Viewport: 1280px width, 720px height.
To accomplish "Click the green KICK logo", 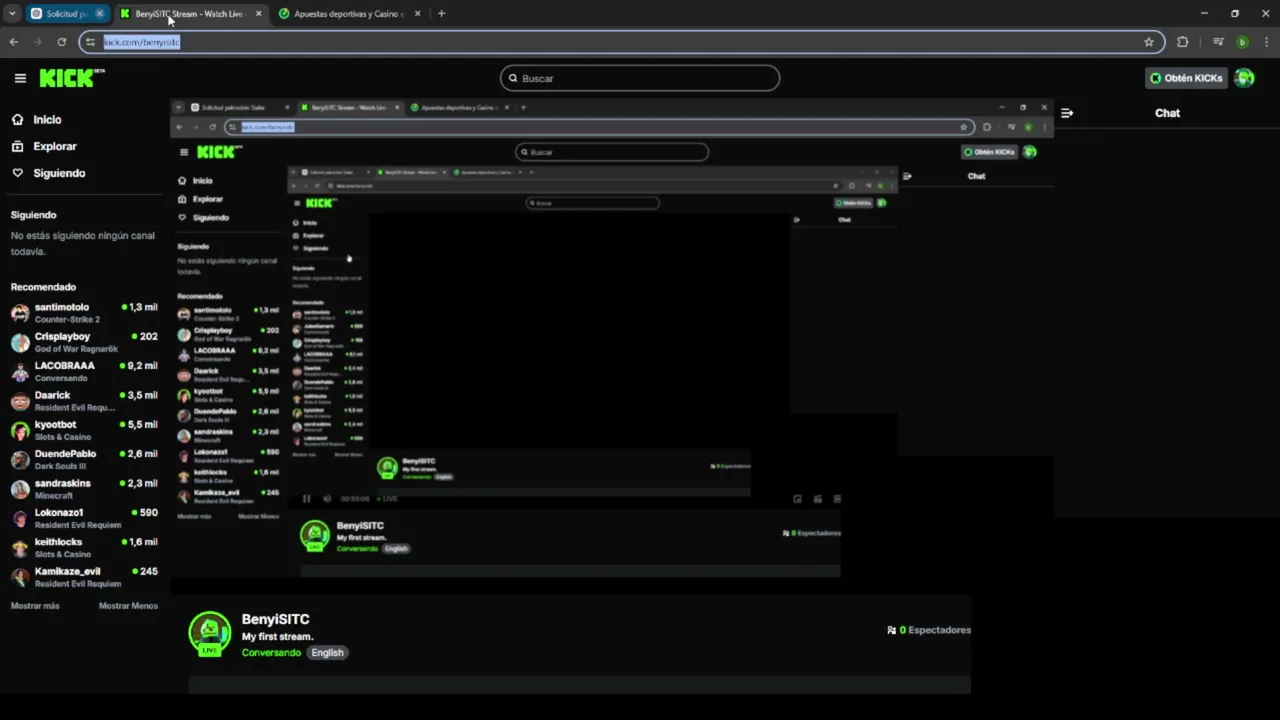I will 71,78.
